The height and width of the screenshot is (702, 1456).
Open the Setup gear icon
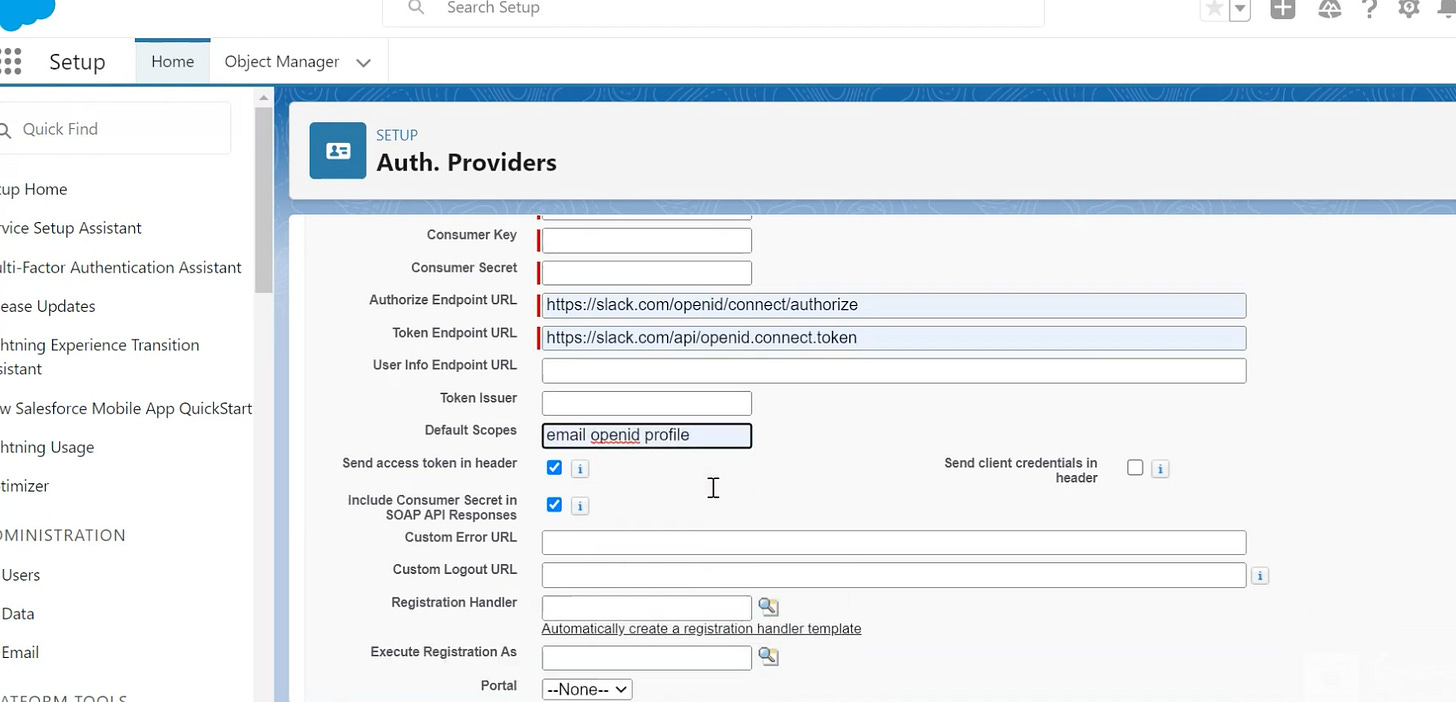[1409, 8]
